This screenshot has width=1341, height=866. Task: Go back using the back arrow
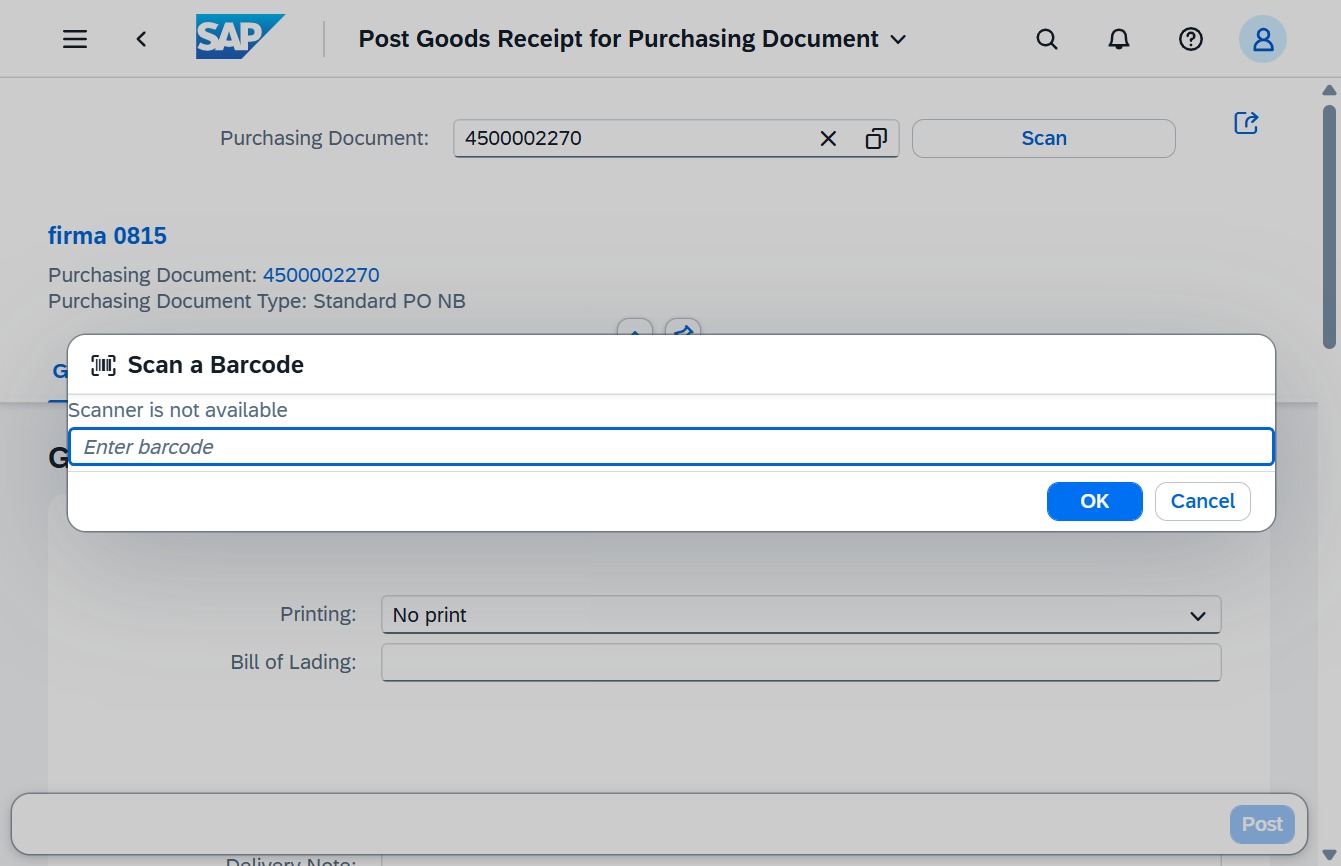click(x=142, y=39)
